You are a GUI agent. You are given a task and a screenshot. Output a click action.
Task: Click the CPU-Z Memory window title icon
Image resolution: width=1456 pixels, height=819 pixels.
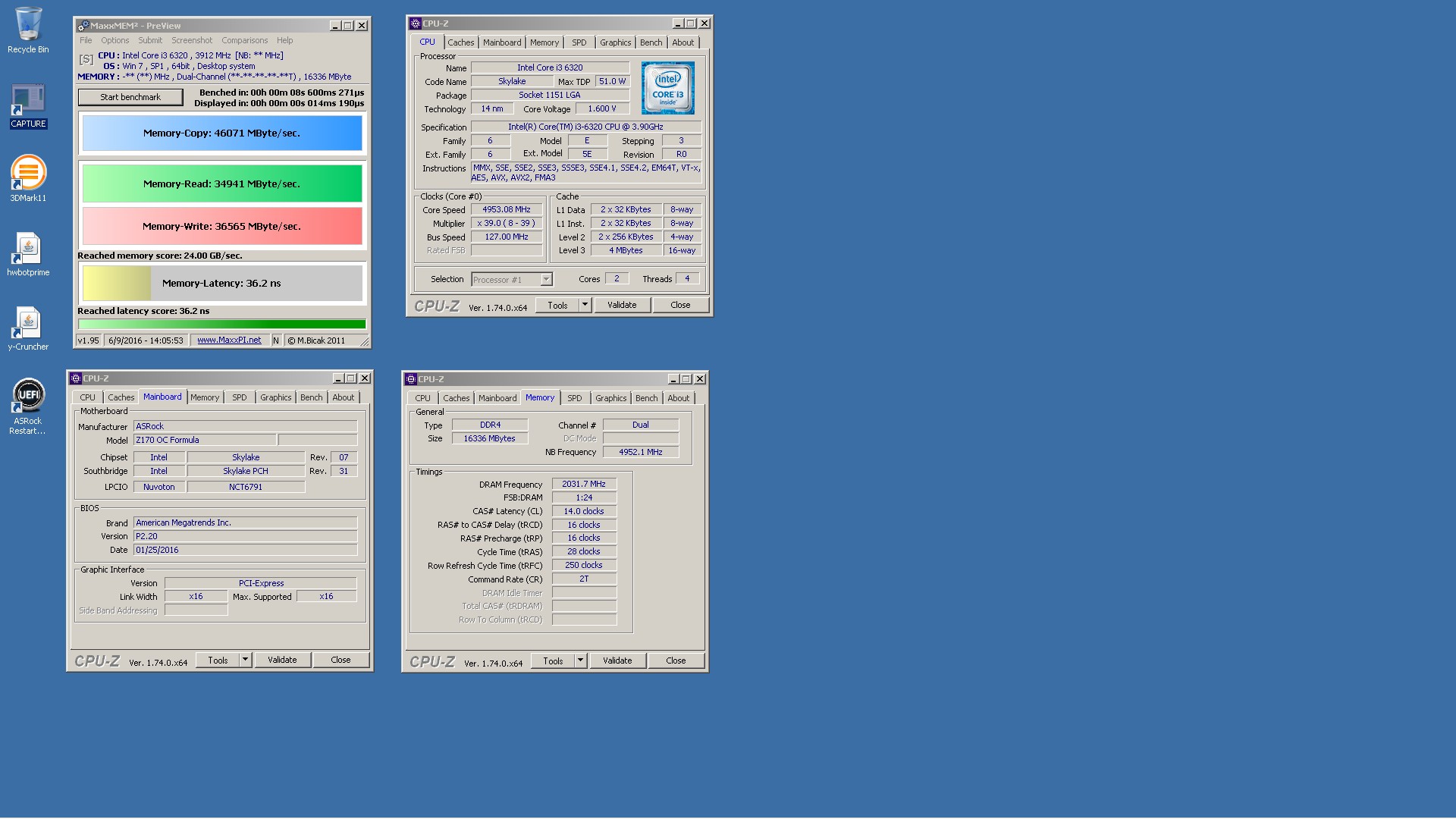click(411, 379)
